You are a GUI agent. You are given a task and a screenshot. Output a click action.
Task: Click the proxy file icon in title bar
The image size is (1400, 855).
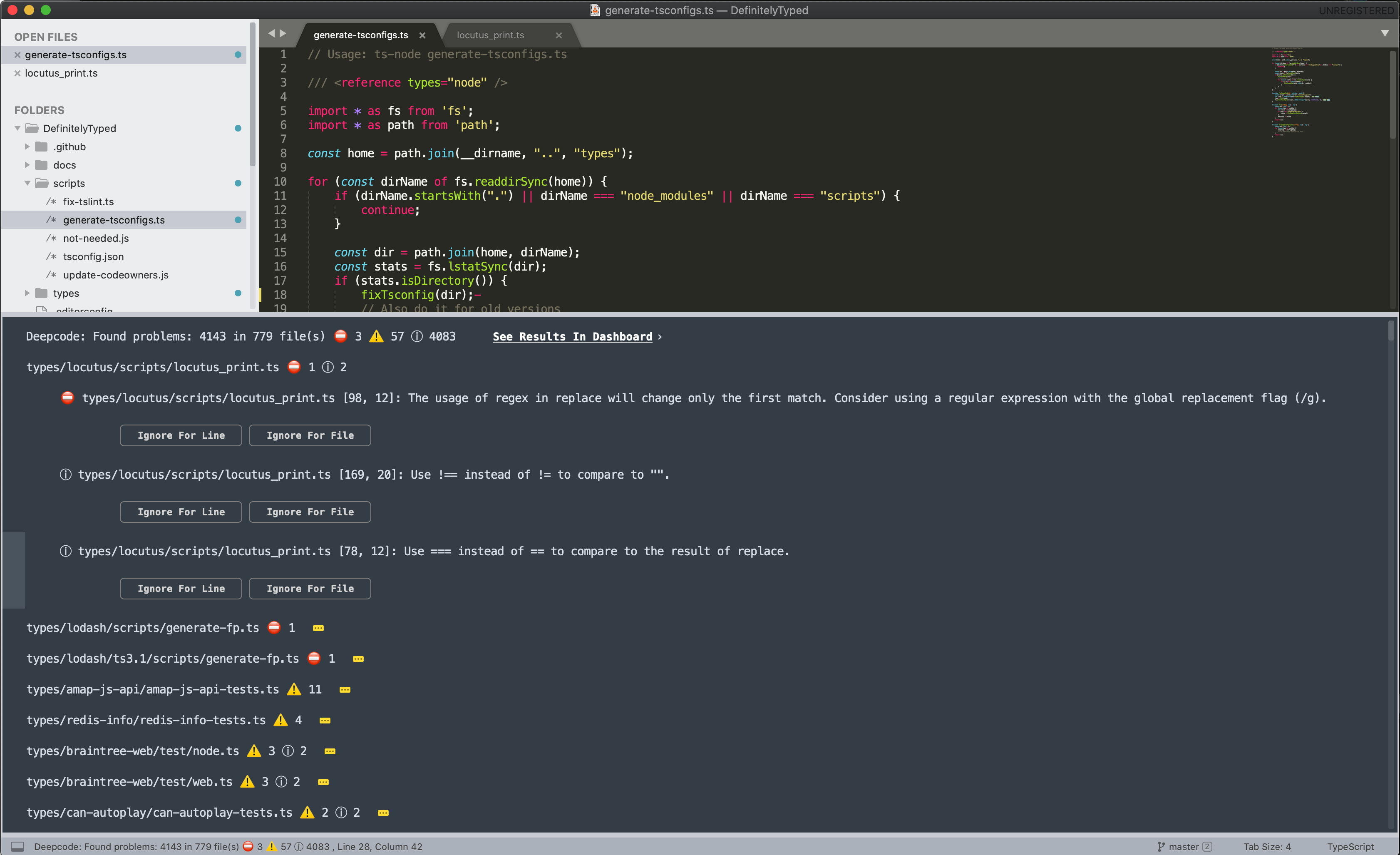(595, 10)
